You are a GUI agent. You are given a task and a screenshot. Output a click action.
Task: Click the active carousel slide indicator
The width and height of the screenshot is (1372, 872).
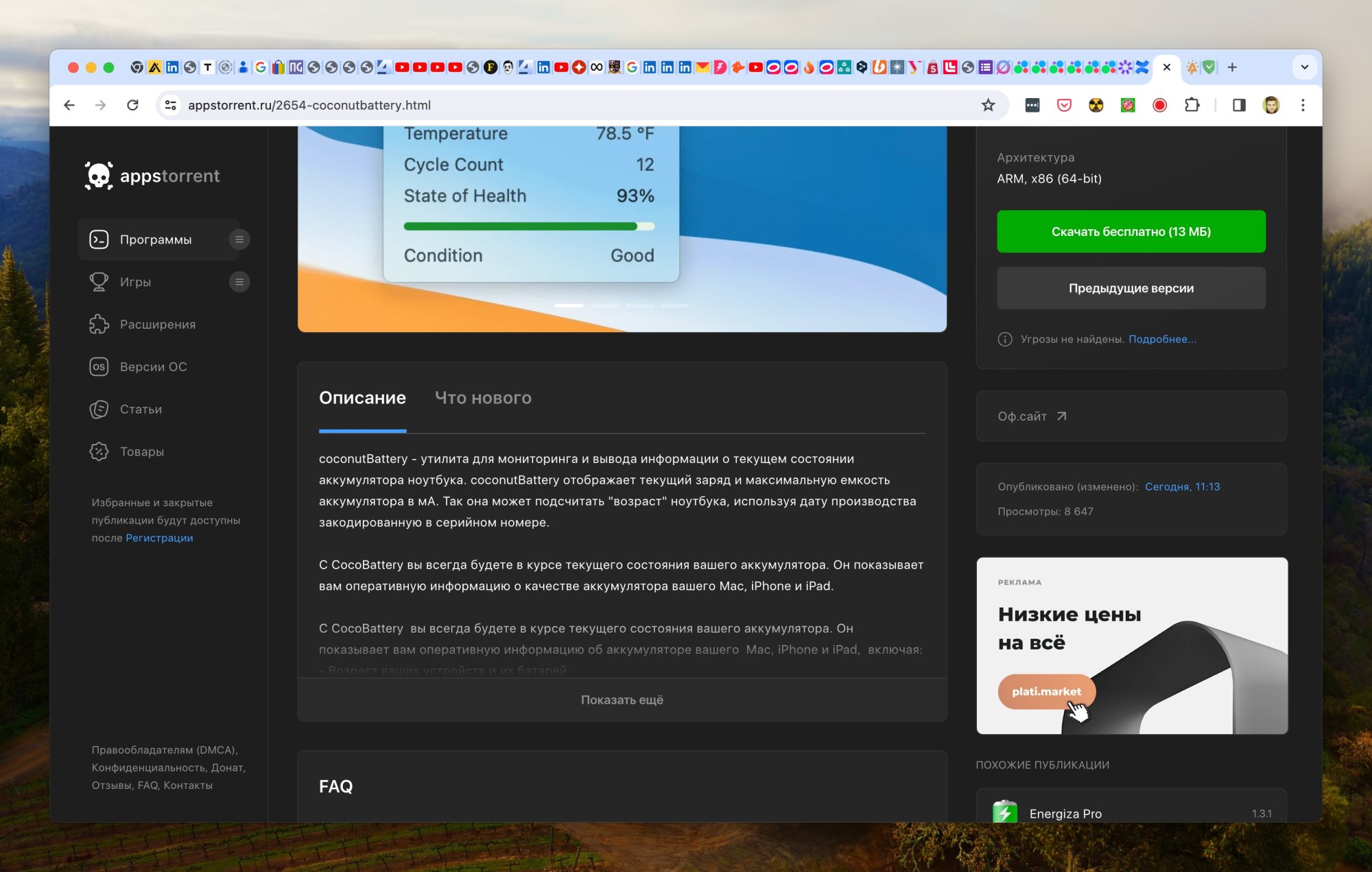(x=569, y=305)
